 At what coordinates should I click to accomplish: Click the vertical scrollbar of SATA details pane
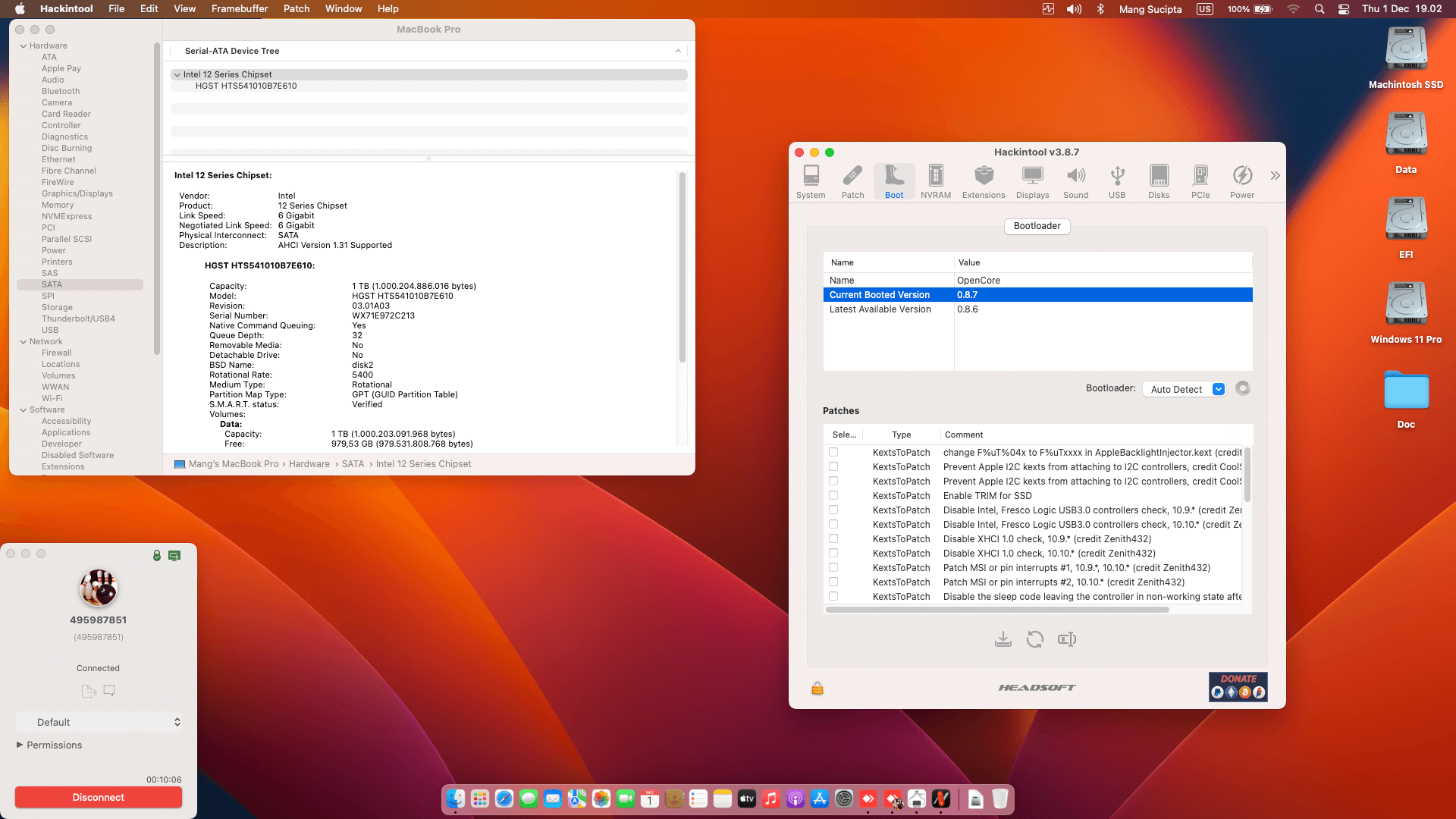coord(682,267)
